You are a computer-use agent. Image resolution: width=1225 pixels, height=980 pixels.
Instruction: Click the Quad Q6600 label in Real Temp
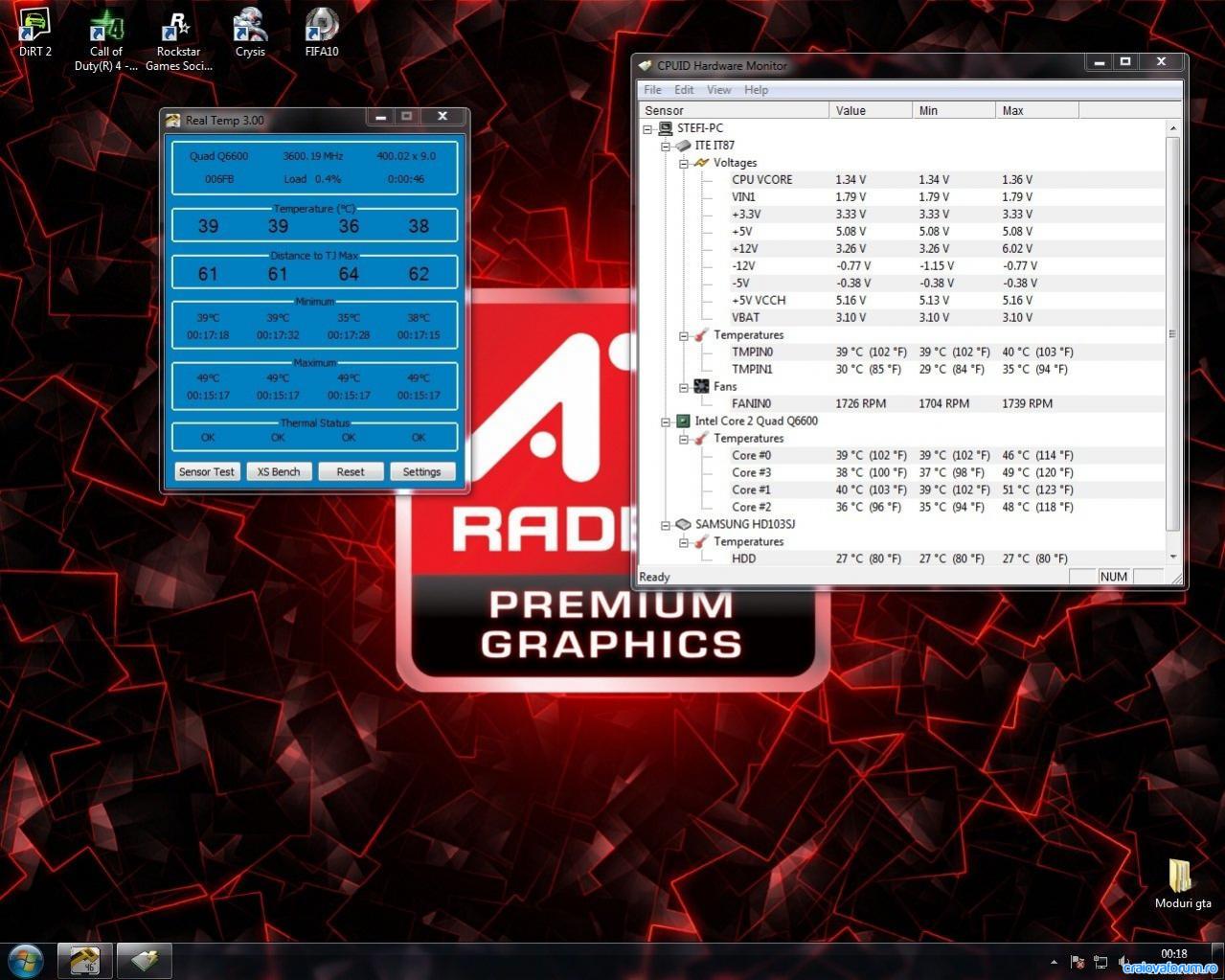pyautogui.click(x=218, y=156)
